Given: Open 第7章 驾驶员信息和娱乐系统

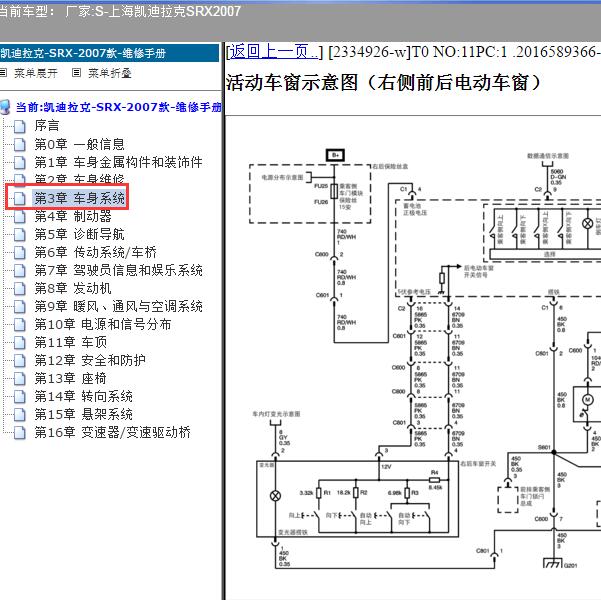Looking at the screenshot, I should point(118,270).
